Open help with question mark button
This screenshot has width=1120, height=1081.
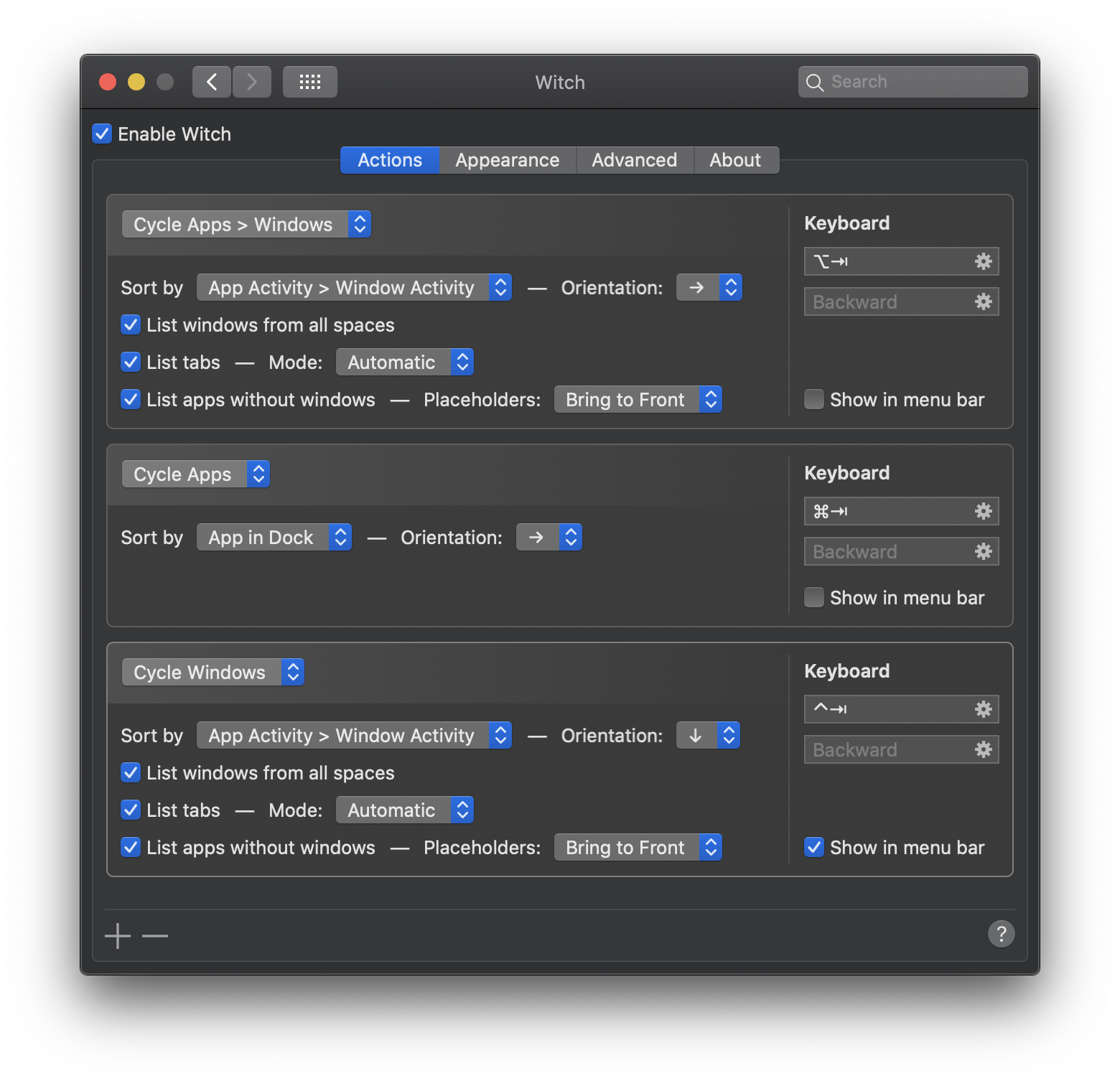(1002, 934)
